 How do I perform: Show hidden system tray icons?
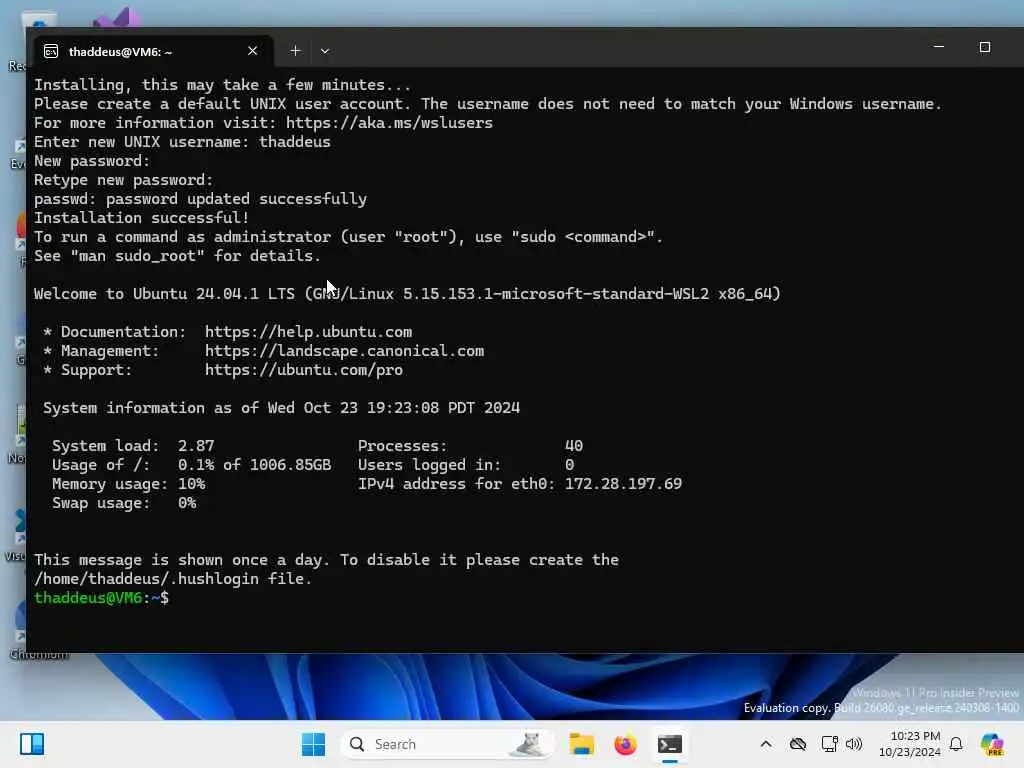pyautogui.click(x=766, y=744)
